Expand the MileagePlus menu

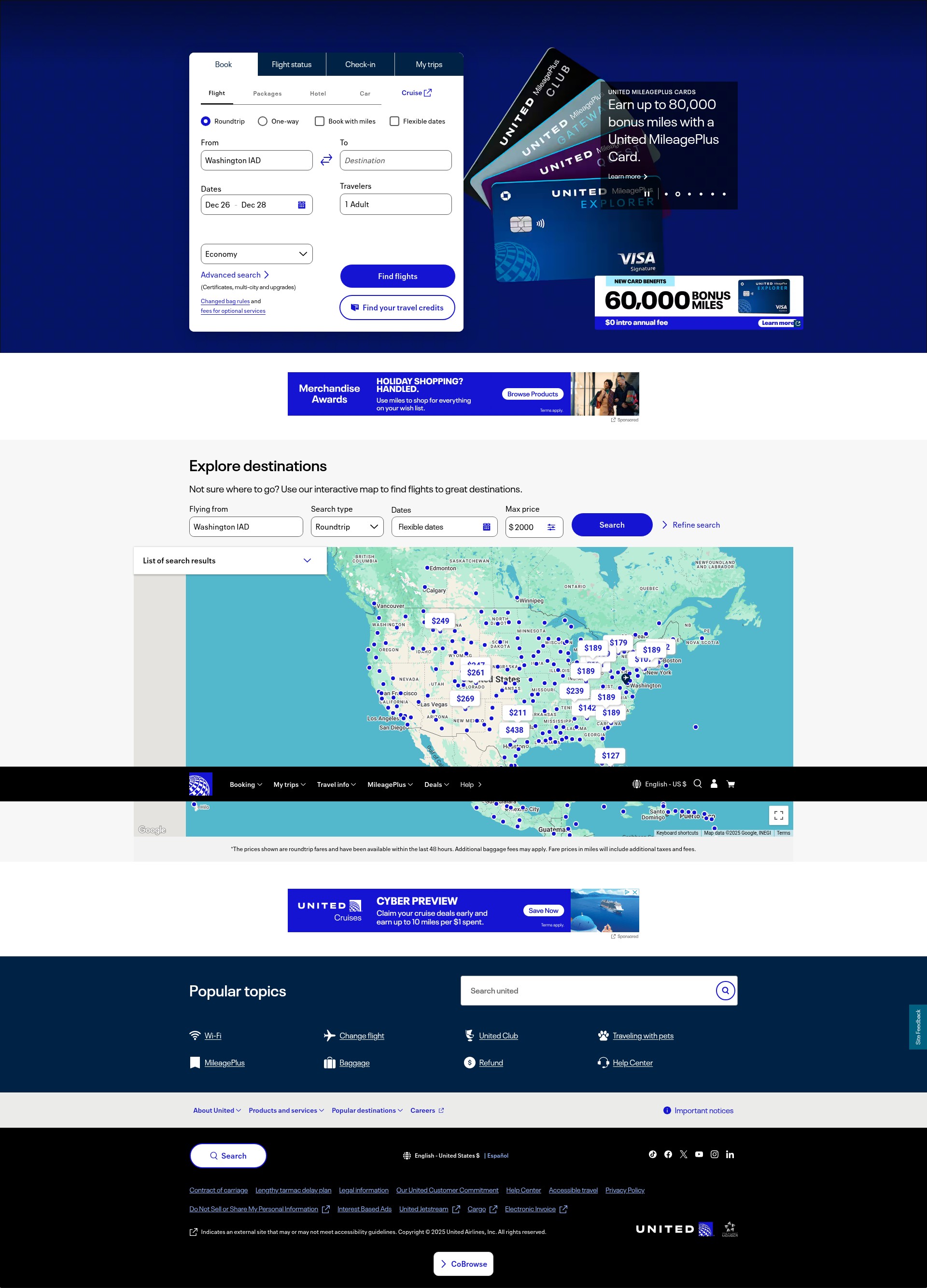click(x=390, y=784)
